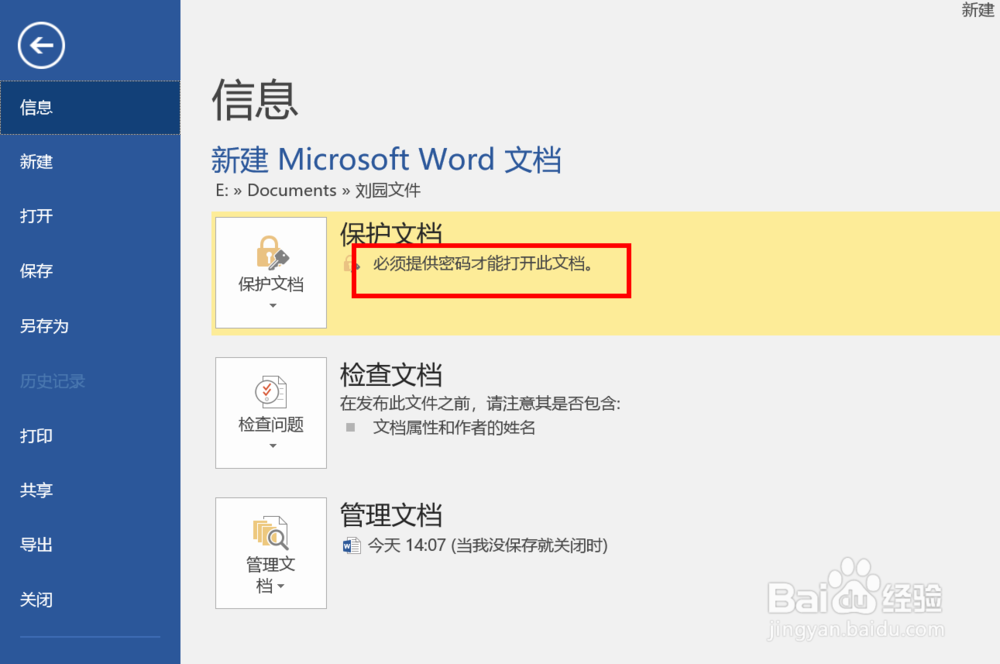The image size is (1000, 664).
Task: Choose 另存为 in the sidebar
Action: 90,326
